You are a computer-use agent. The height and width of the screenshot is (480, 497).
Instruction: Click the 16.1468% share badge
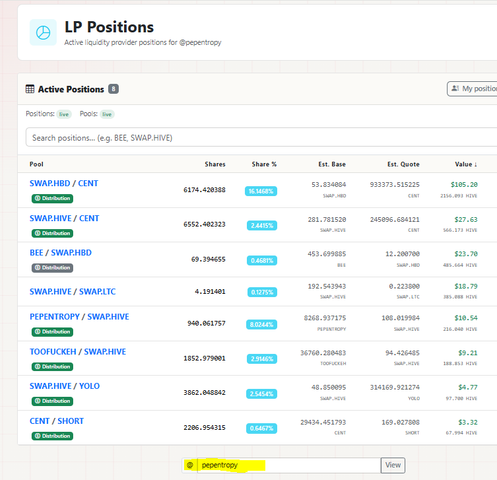click(x=261, y=191)
